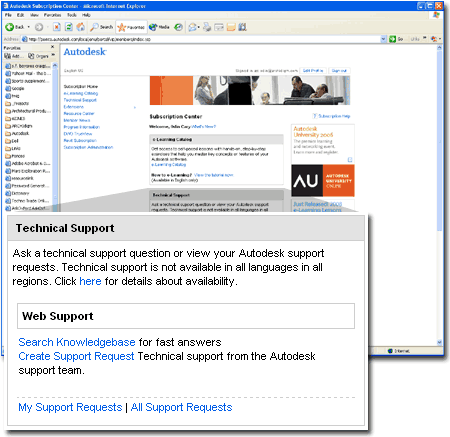
Task: Click the Edit Profile button
Action: [x=313, y=71]
